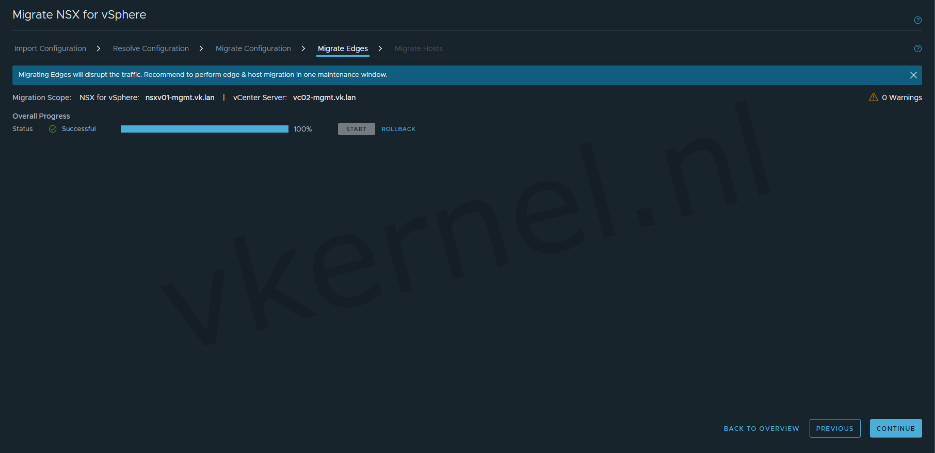Click the chevron after Import Configuration

(98, 48)
